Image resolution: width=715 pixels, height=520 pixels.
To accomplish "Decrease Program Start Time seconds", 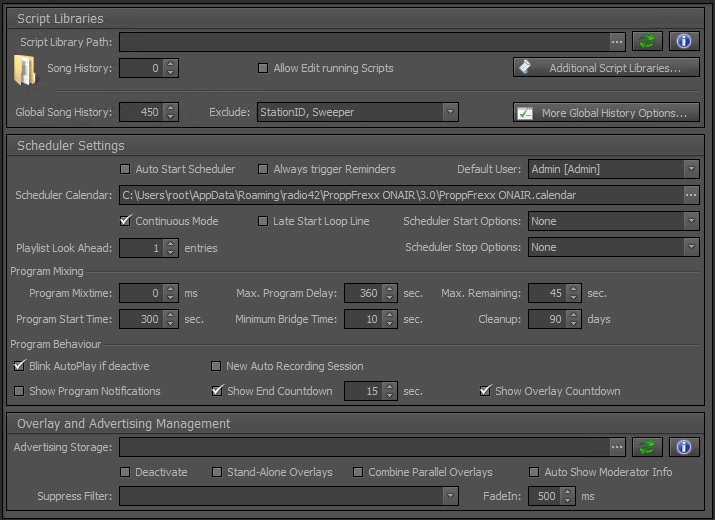I will coord(171,323).
